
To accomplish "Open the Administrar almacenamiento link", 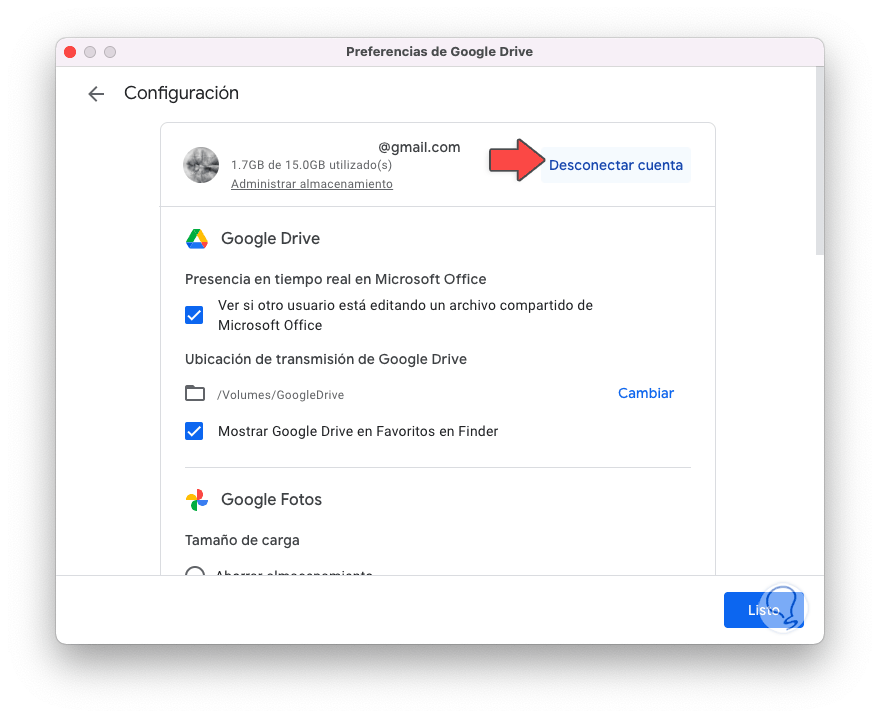I will pyautogui.click(x=312, y=184).
